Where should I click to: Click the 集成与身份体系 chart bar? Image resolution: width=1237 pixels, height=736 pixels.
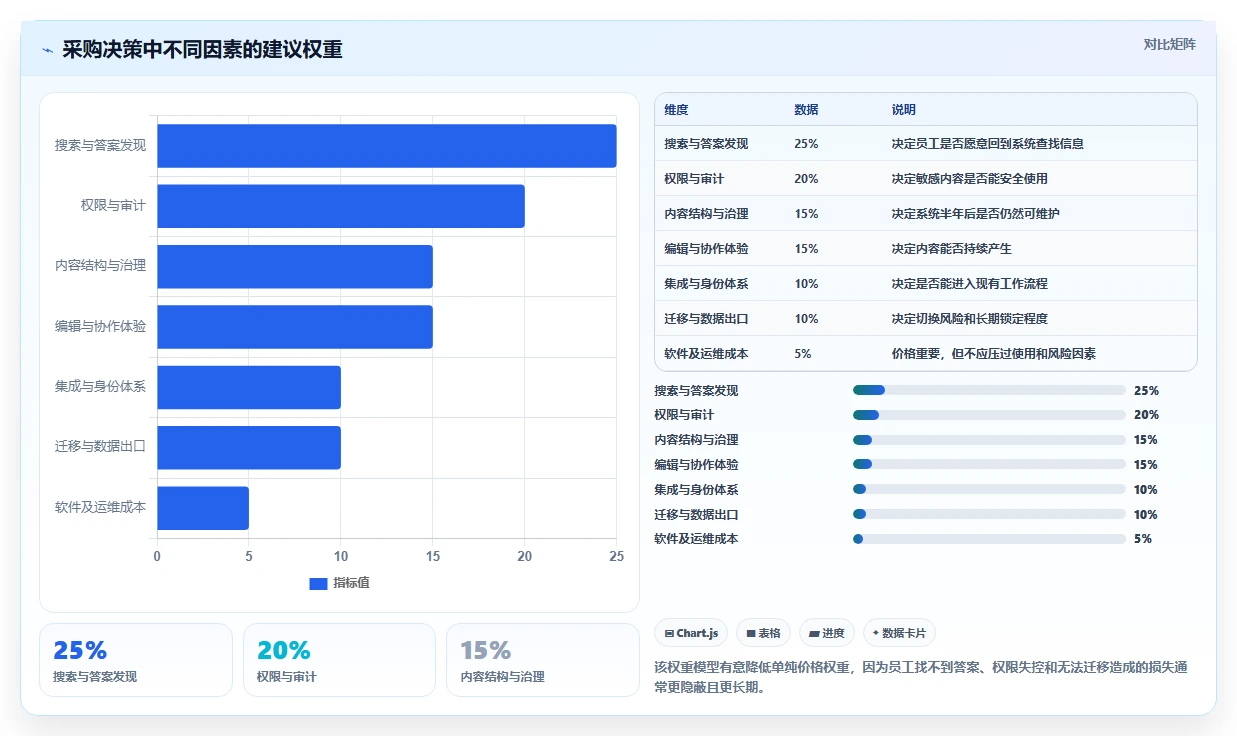249,387
